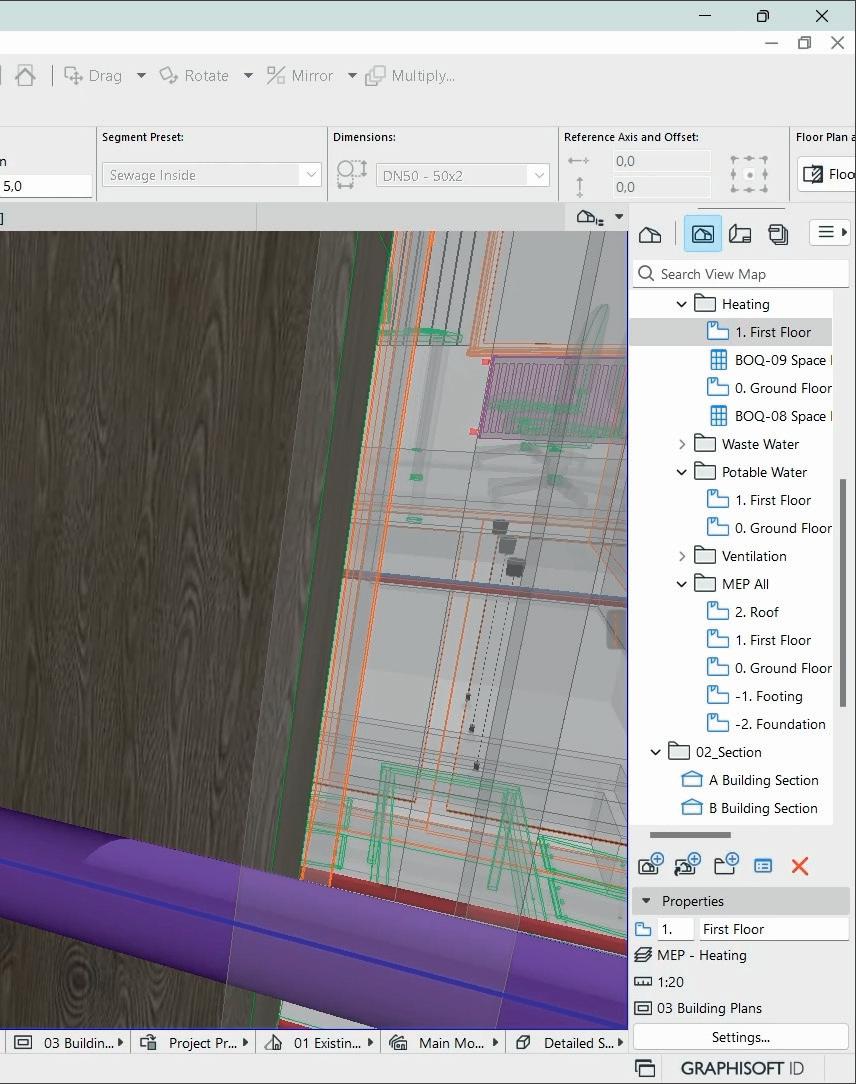
Task: Click the Settings... button
Action: [x=740, y=1037]
